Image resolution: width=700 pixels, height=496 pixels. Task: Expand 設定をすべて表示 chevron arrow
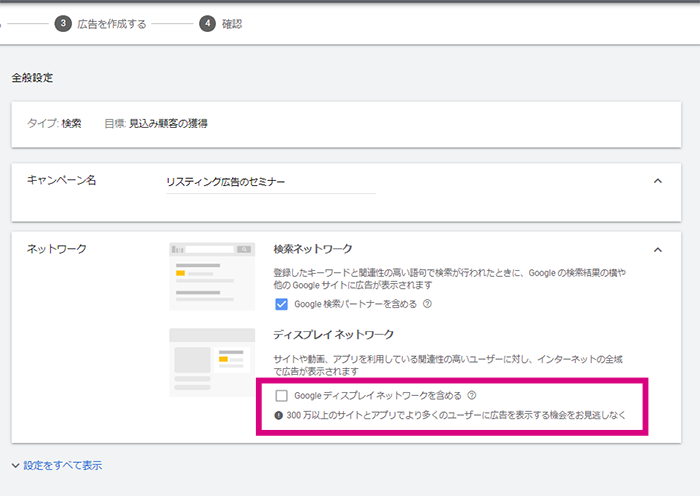click(15, 466)
